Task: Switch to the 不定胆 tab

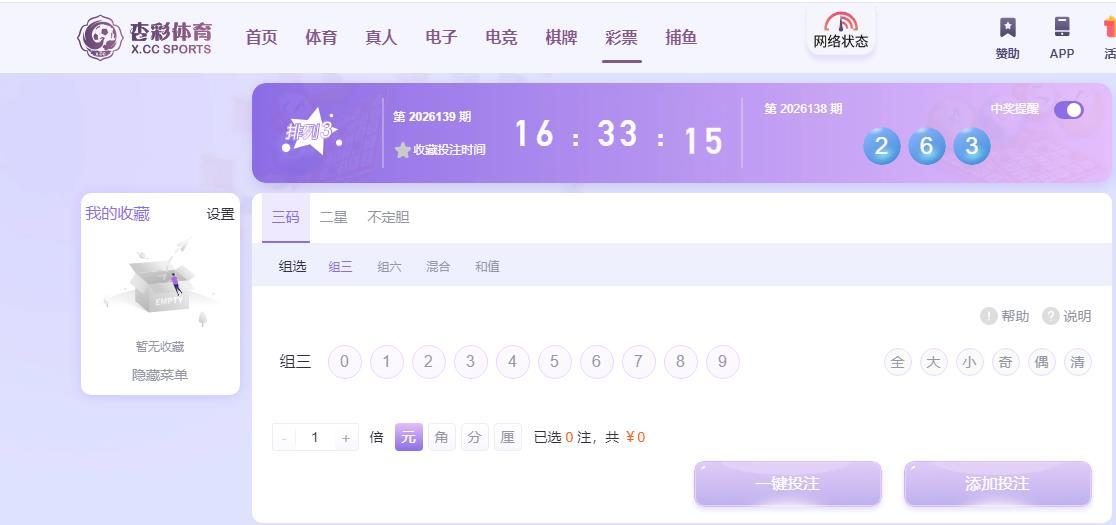Action: (388, 217)
